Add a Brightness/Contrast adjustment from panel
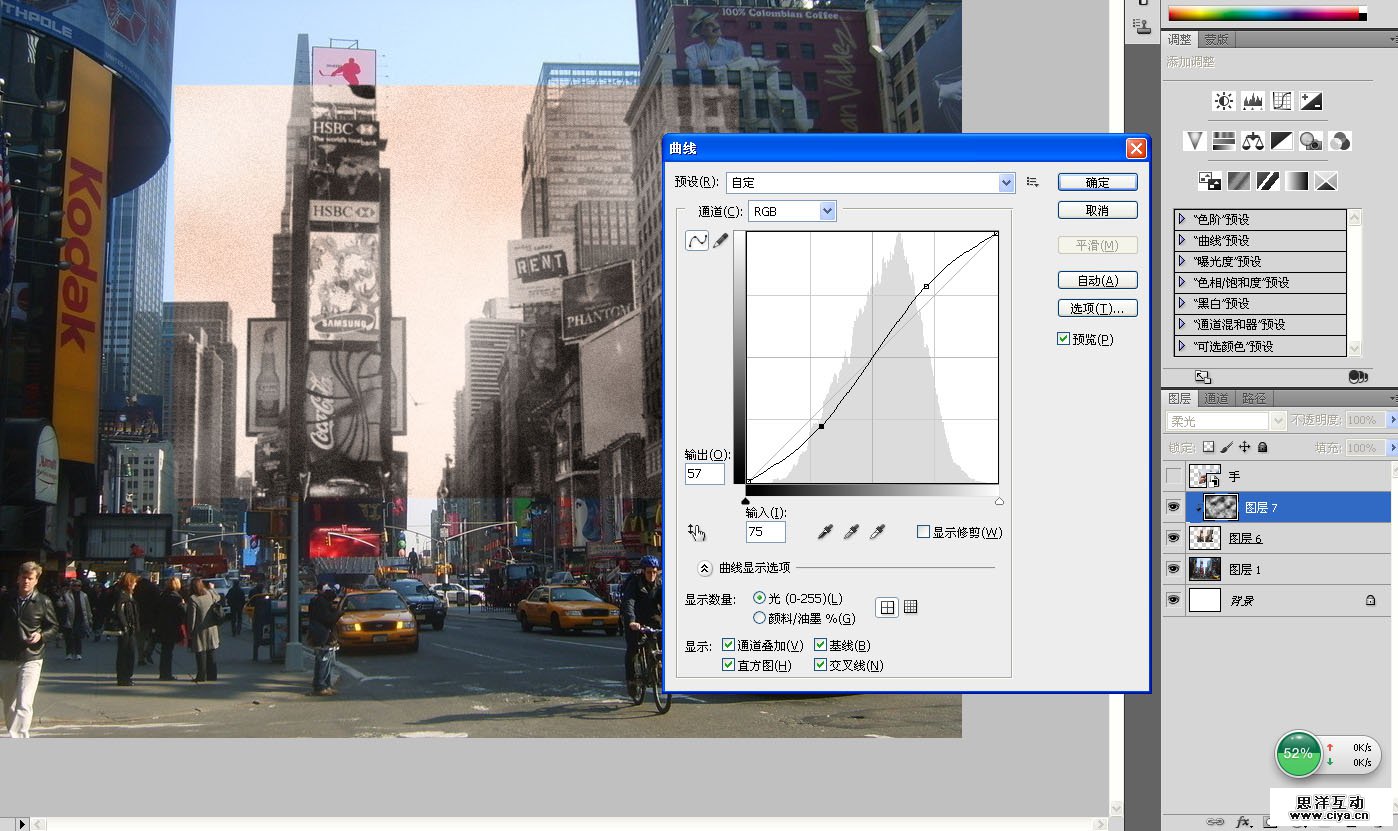 pos(1224,101)
